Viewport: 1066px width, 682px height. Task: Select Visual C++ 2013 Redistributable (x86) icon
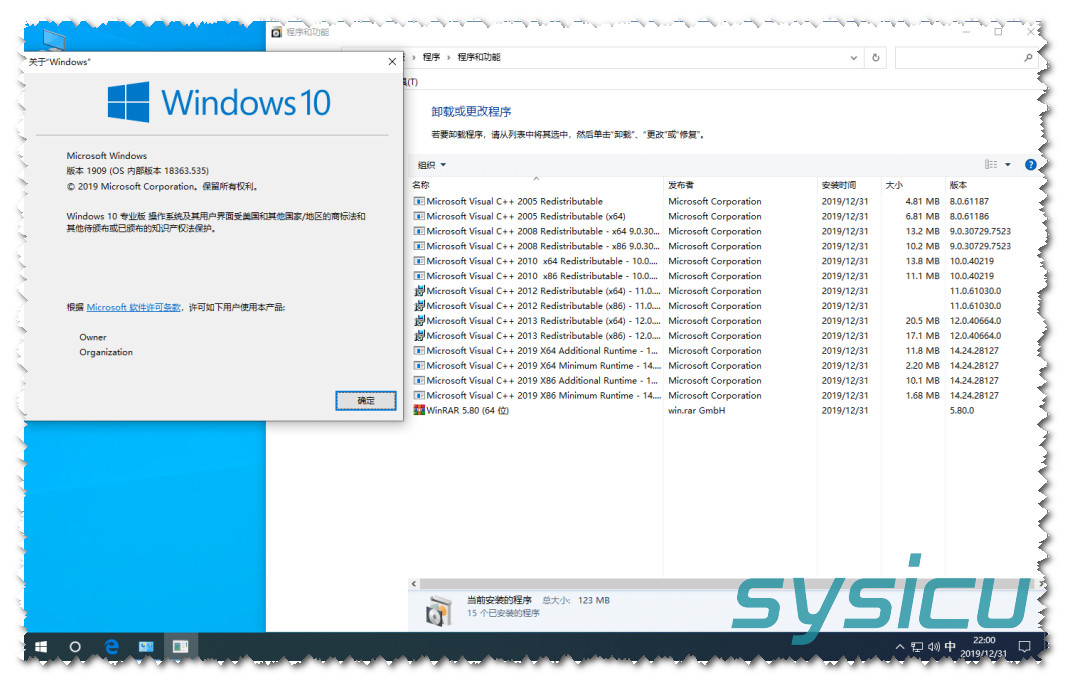click(x=419, y=336)
